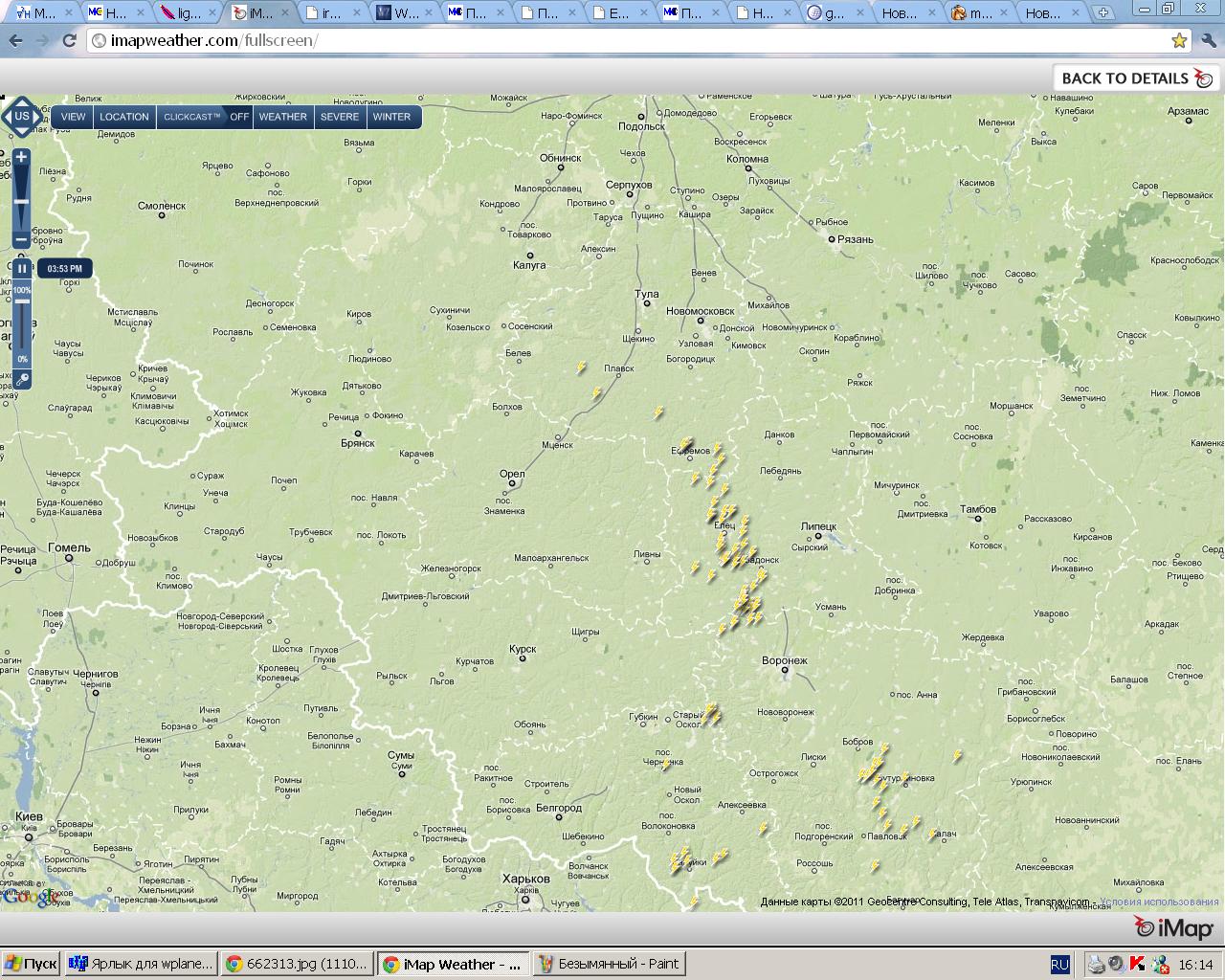Viewport: 1225px width, 980px height.
Task: Click the browser forward arrow
Action: click(42, 40)
